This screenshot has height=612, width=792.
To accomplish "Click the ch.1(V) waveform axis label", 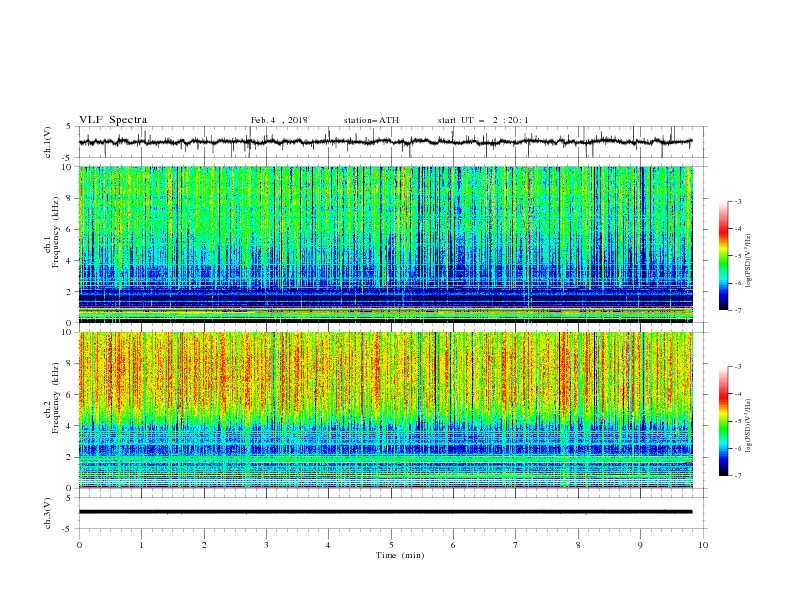I will click(x=48, y=142).
